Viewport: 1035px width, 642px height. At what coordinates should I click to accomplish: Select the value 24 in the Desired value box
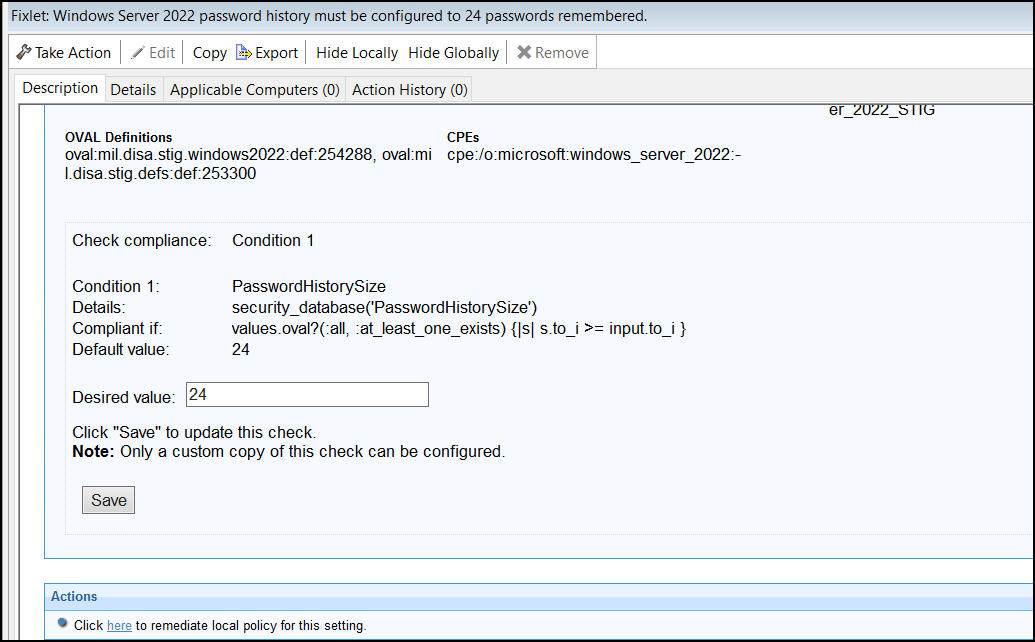click(196, 393)
